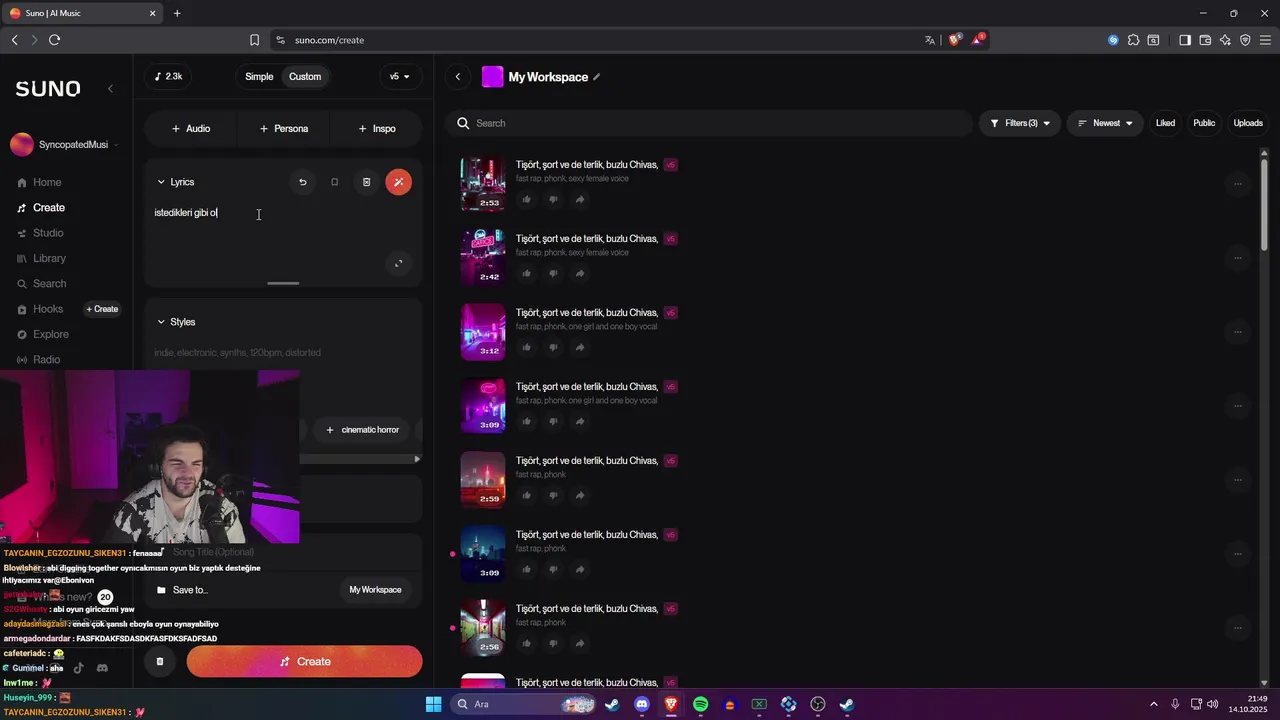Click into the workspace Search field

(709, 123)
